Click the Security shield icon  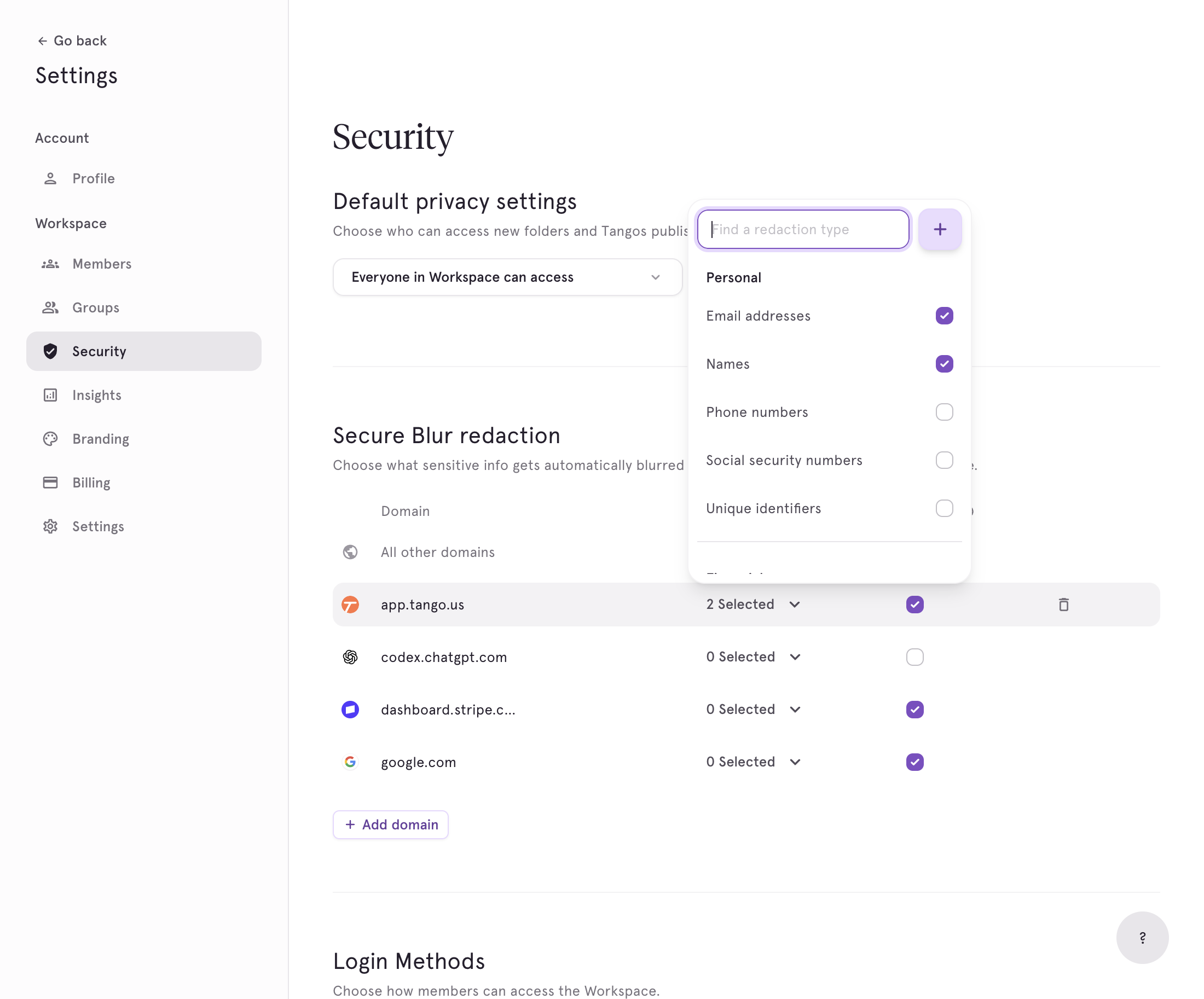(x=50, y=351)
